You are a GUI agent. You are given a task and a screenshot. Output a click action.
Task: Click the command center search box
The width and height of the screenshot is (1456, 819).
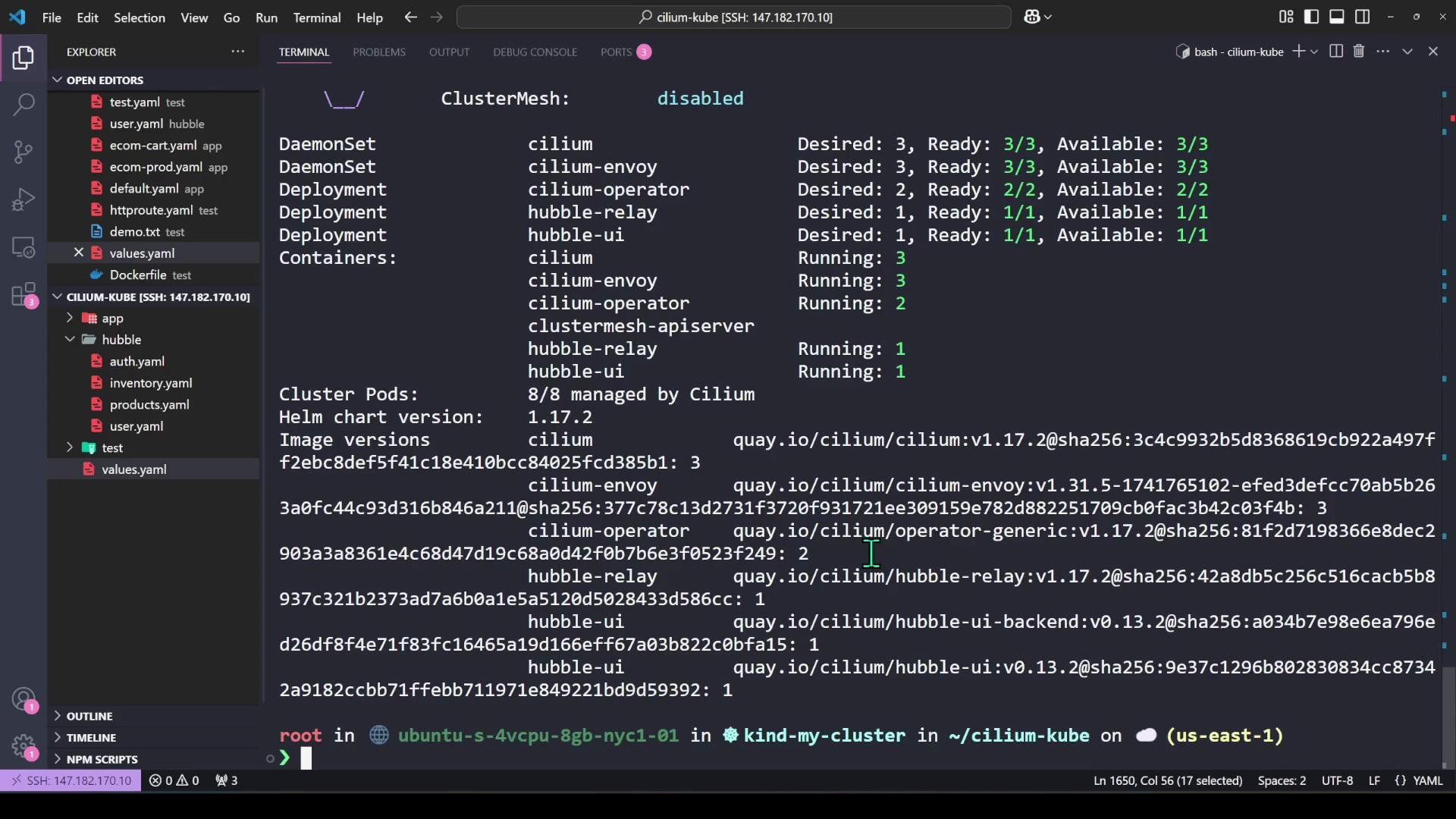pyautogui.click(x=733, y=17)
